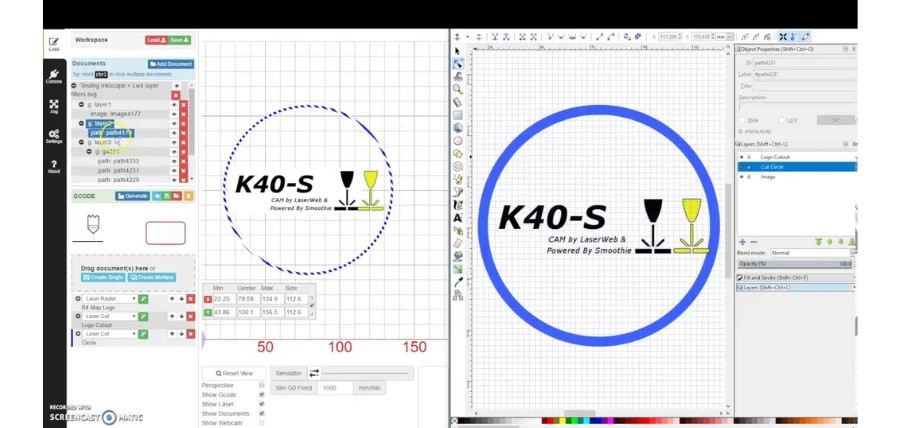Click the X Min value field 22.25
The width and height of the screenshot is (920, 428).
tap(223, 299)
